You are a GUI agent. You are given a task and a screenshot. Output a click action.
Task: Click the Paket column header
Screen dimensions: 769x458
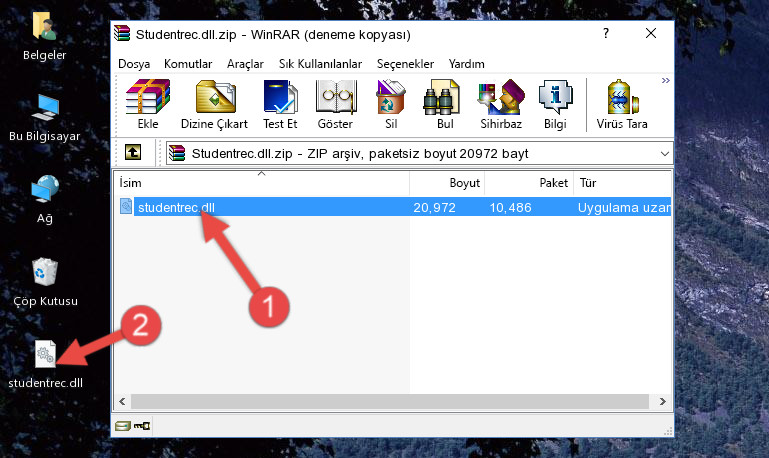tap(529, 183)
